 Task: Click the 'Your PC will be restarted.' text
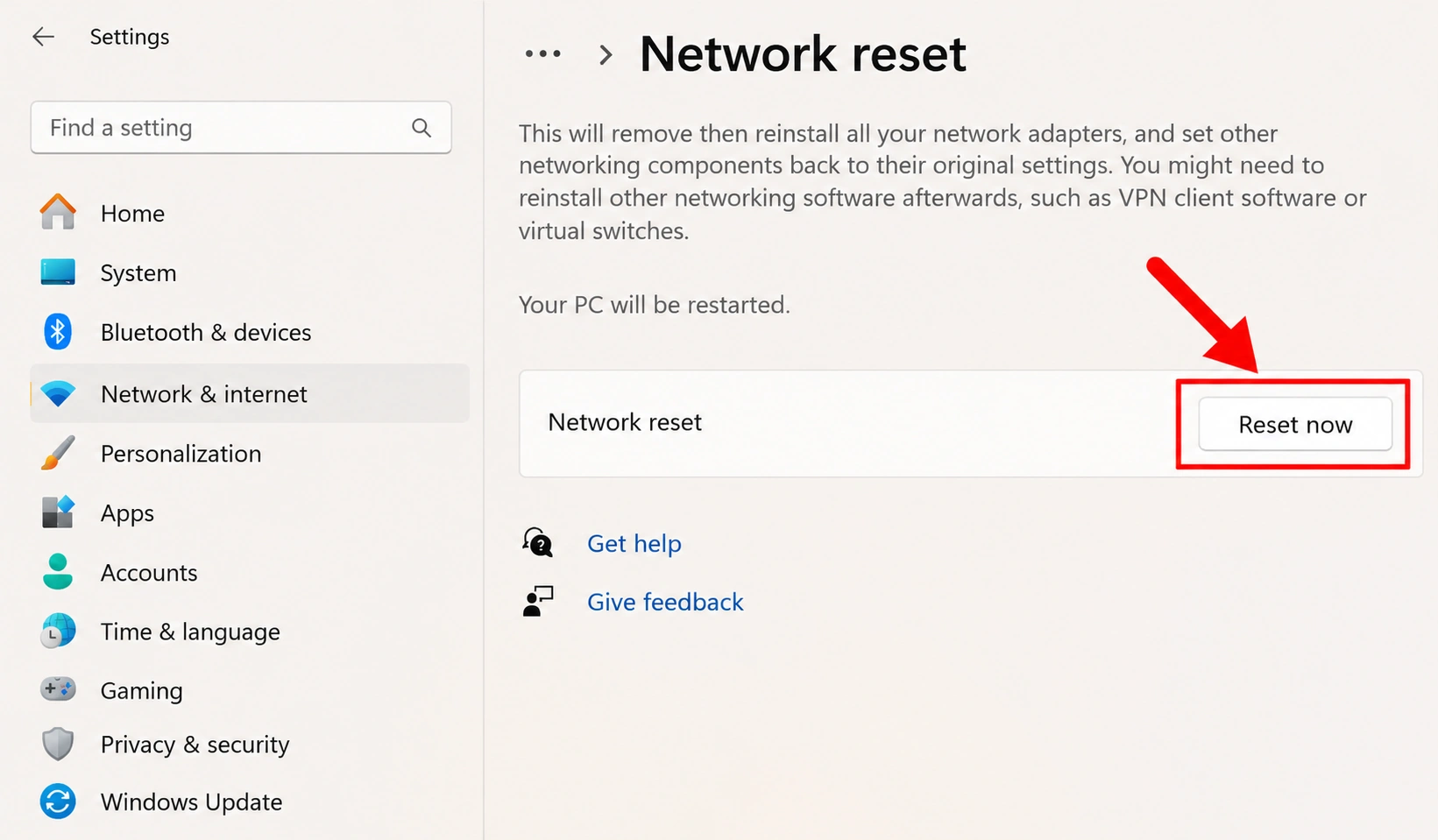pyautogui.click(x=655, y=305)
